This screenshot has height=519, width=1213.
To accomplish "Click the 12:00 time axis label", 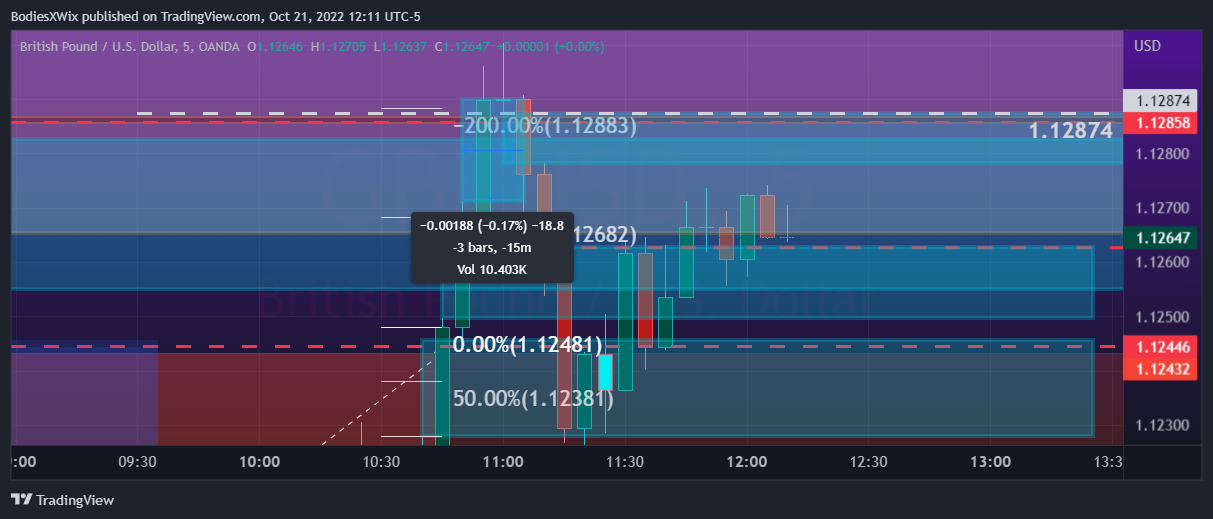I will 747,462.
